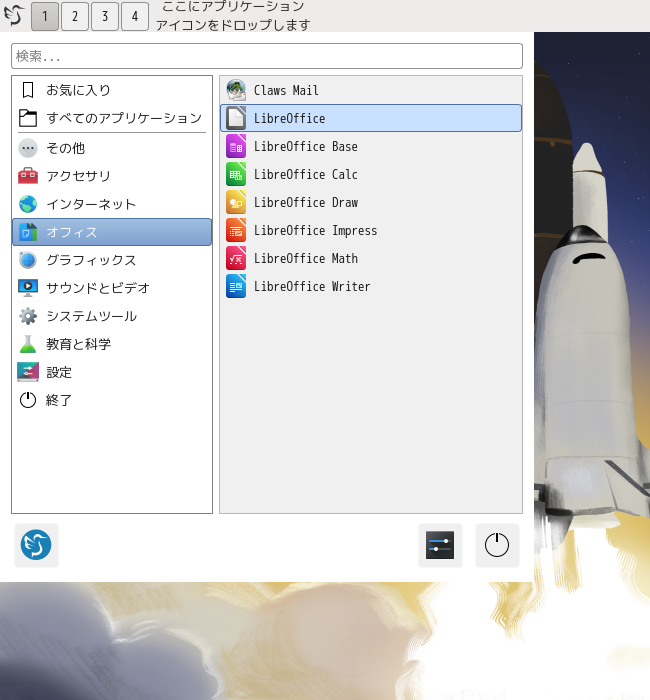The height and width of the screenshot is (700, 650).
Task: Switch to workspace 2
Action: click(75, 16)
